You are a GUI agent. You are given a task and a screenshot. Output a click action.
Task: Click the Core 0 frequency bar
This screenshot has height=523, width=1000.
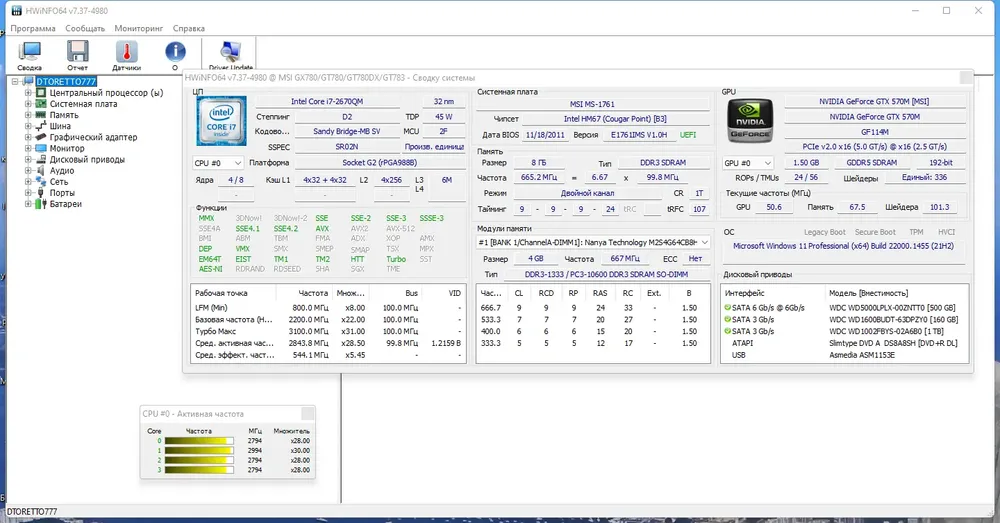point(199,441)
